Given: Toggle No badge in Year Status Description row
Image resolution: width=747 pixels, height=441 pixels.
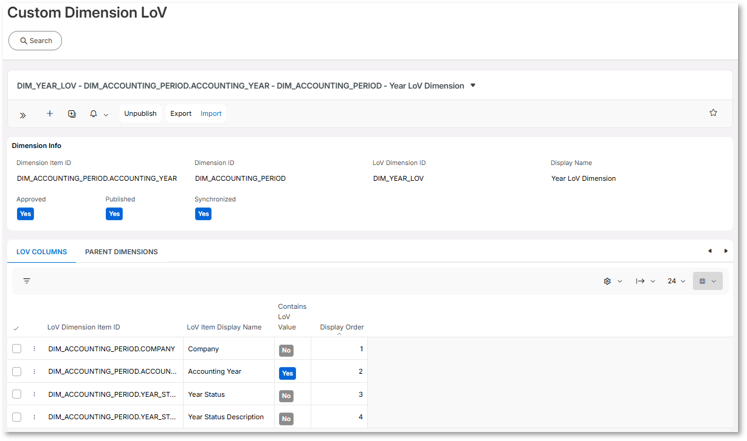Looking at the screenshot, I should coord(286,419).
